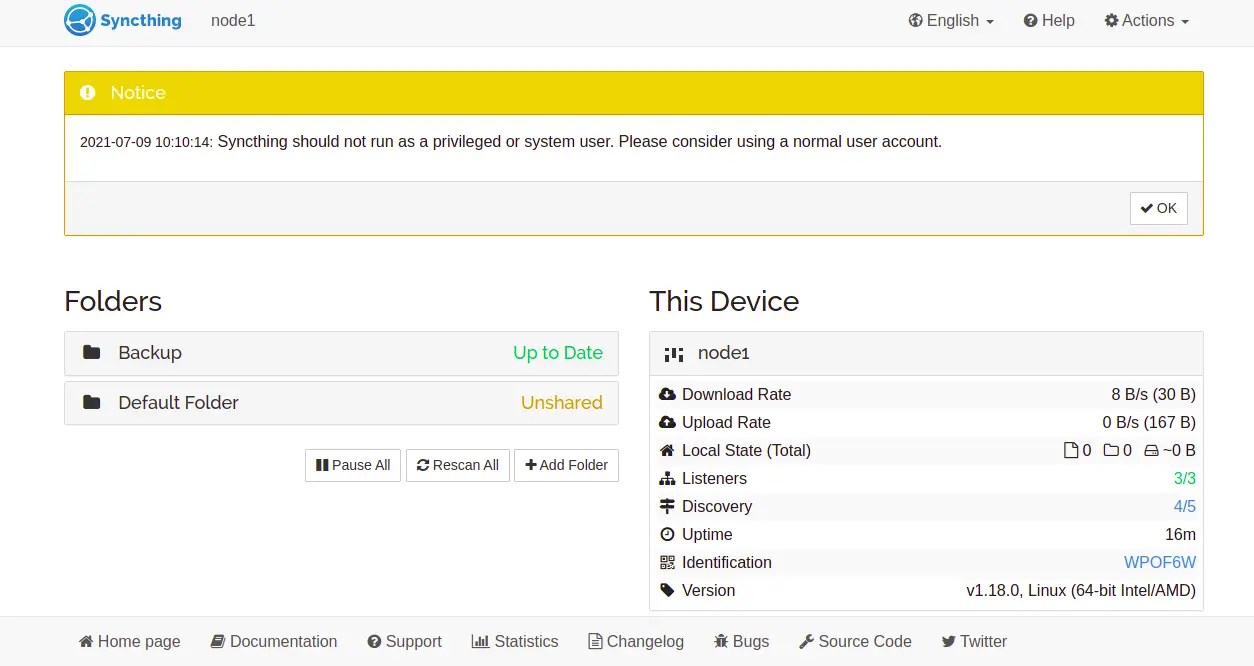Expand the Backup folder row
Viewport: 1254px width, 666px height.
coord(341,353)
